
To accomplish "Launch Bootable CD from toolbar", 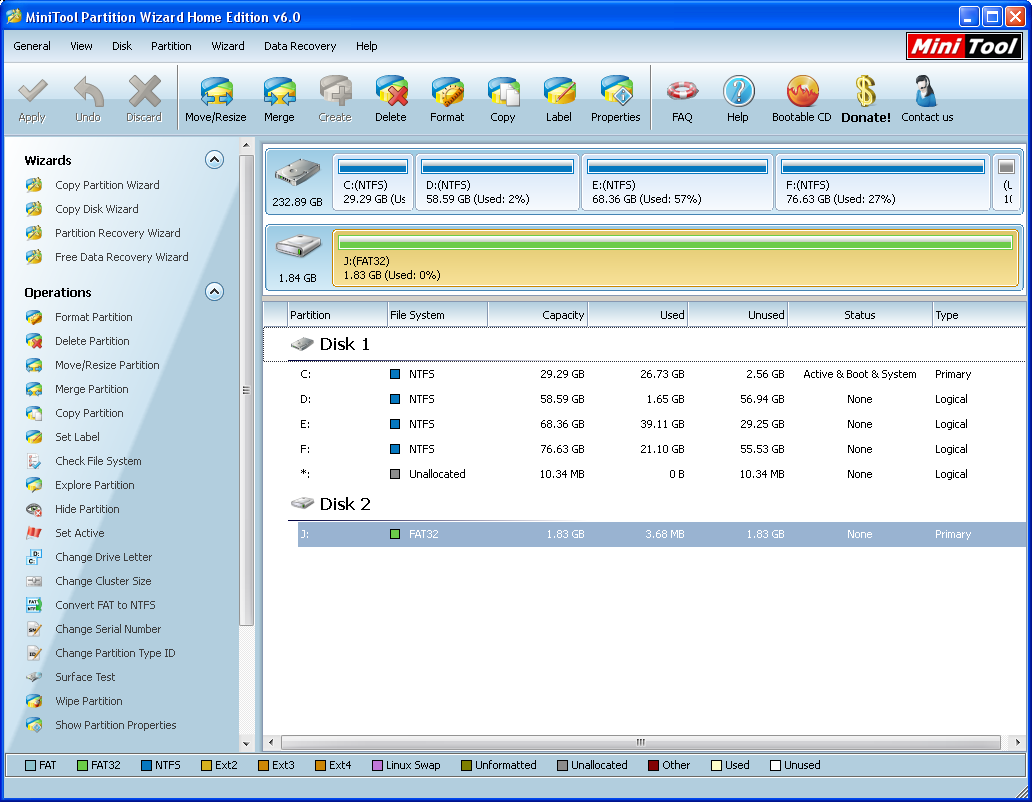I will pos(801,98).
